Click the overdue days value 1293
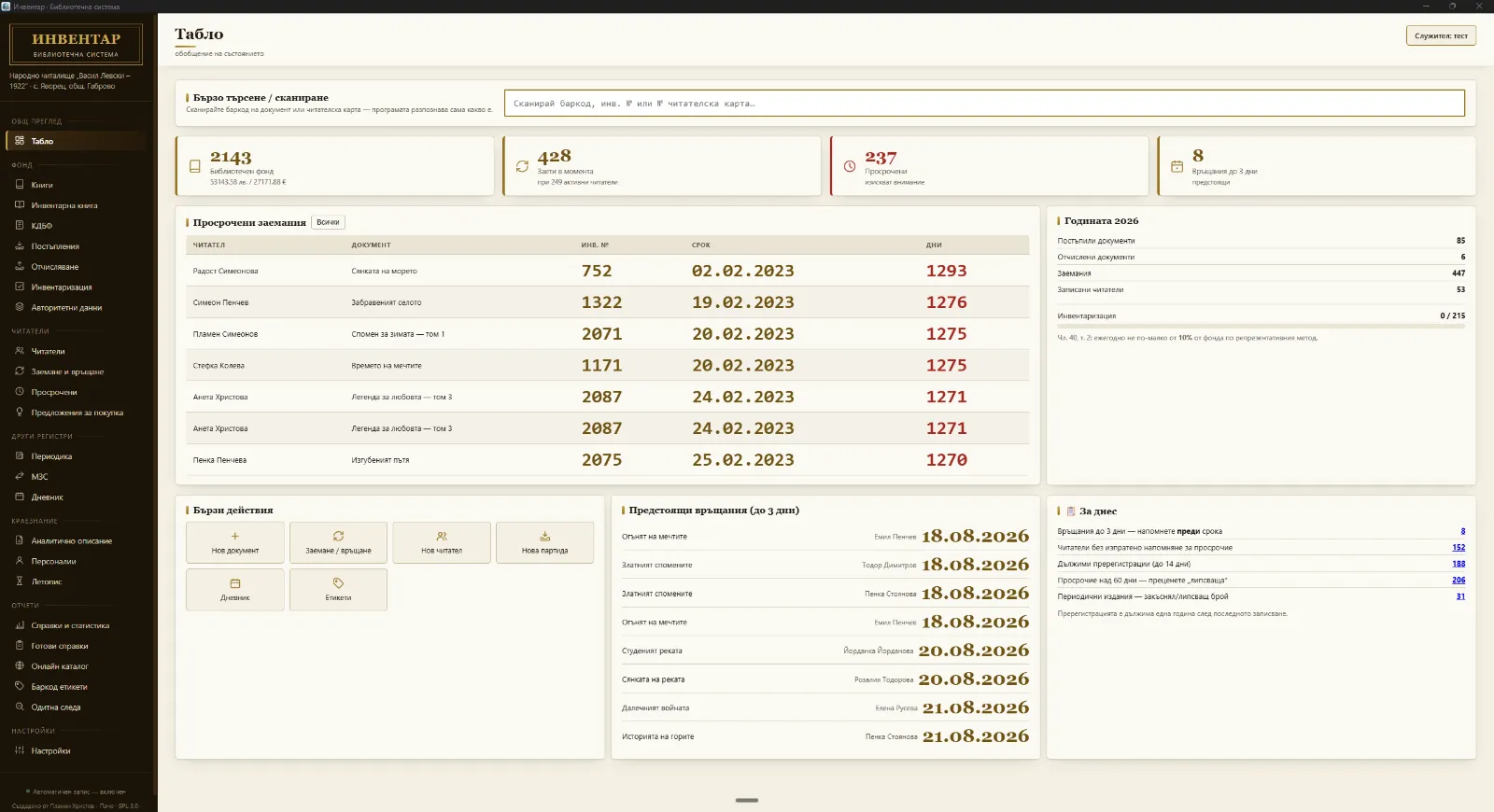Viewport: 1494px width, 812px height. coord(947,271)
